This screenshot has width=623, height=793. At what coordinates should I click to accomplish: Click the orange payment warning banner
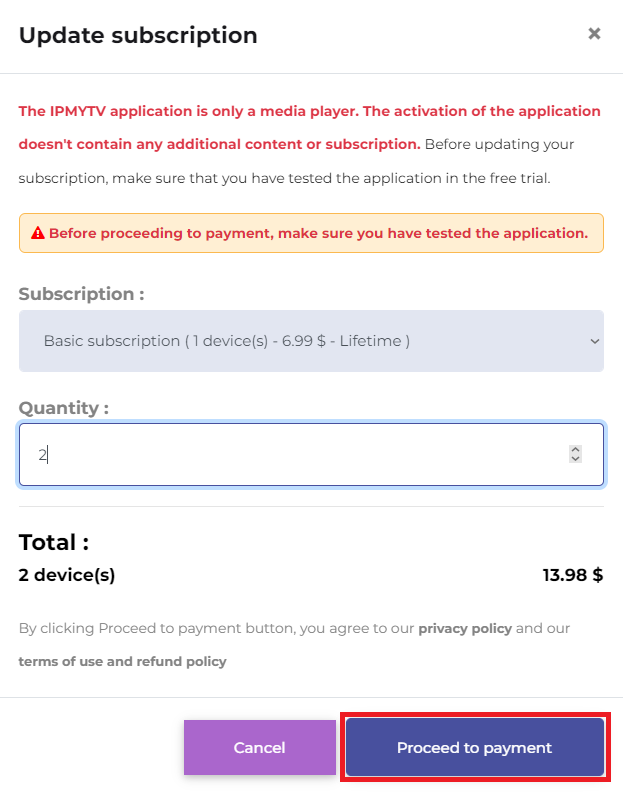312,233
